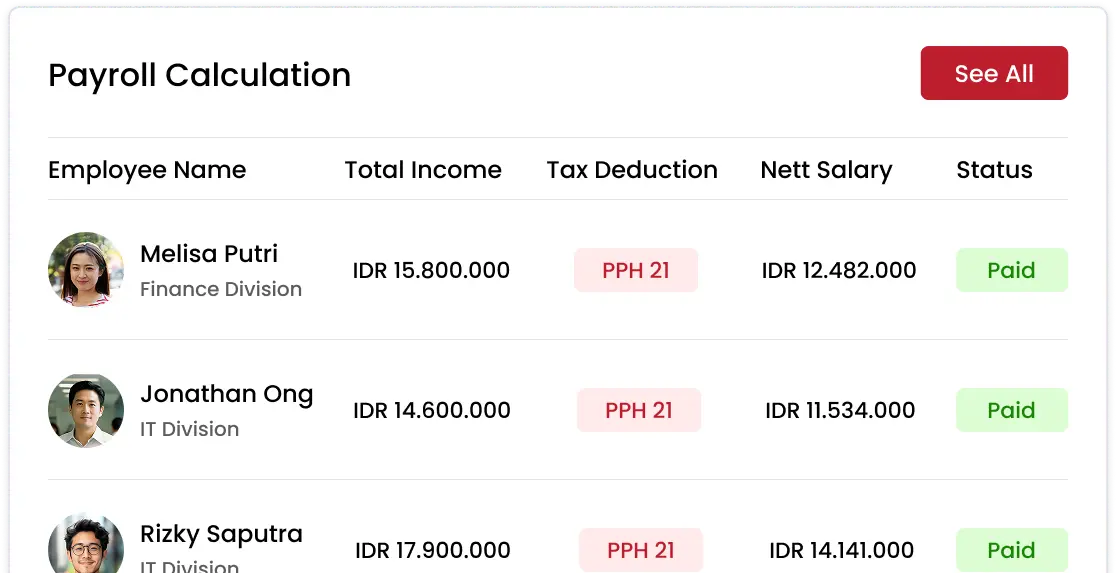Click the See All button
Image resolution: width=1117 pixels, height=573 pixels.
(x=994, y=73)
